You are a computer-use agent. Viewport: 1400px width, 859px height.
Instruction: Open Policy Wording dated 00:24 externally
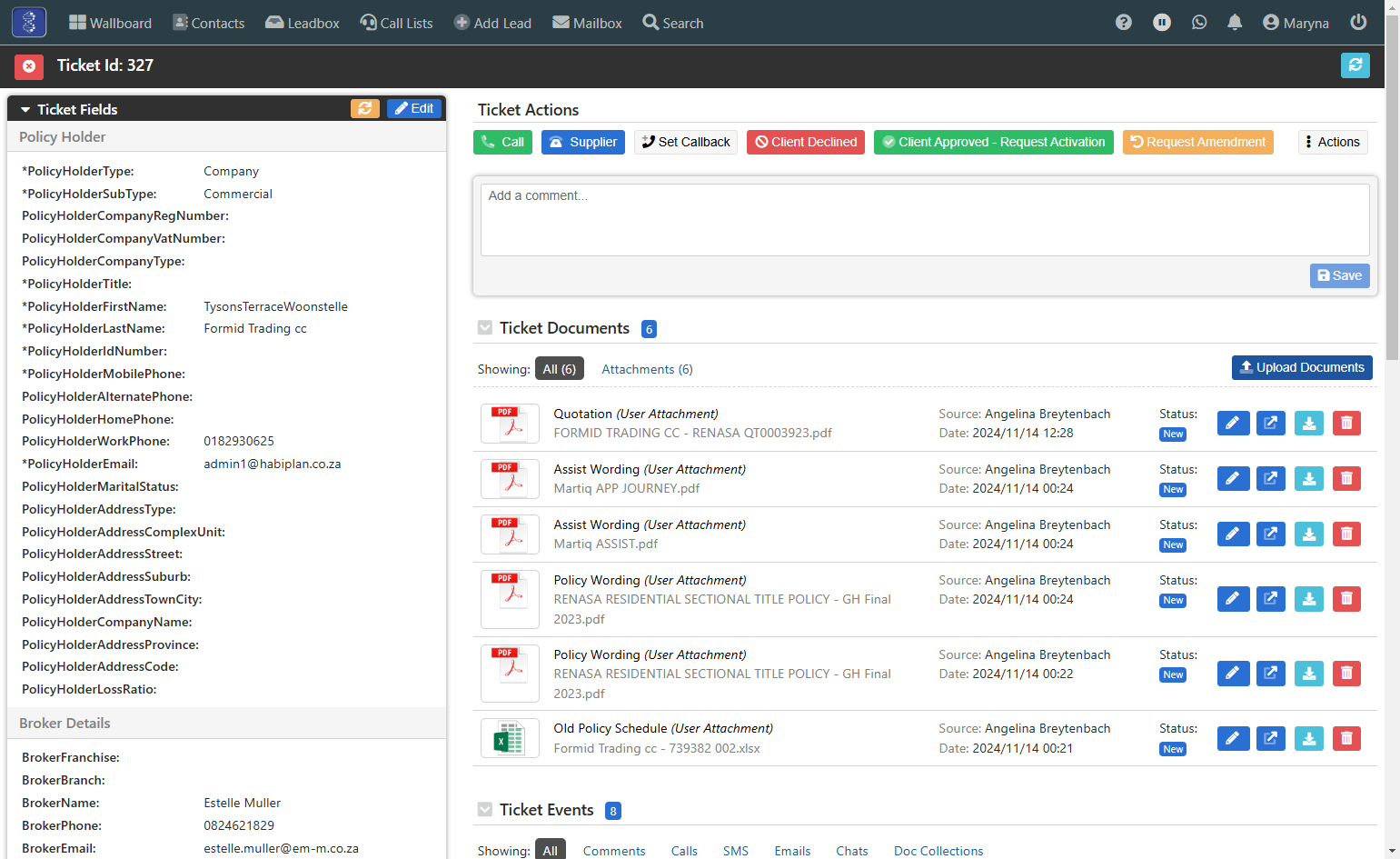tap(1271, 598)
